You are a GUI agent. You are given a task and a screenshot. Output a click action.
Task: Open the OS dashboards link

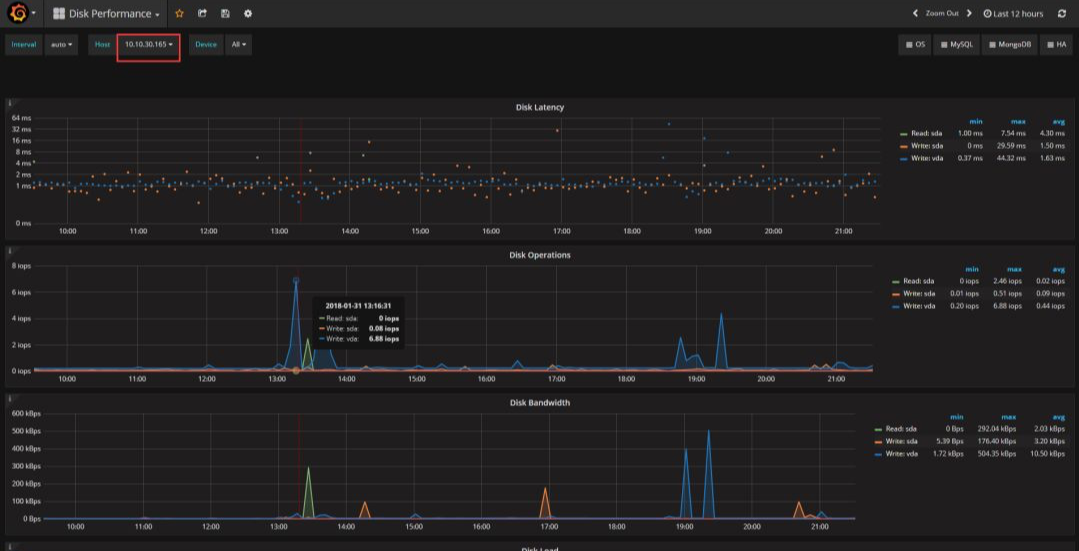click(915, 45)
